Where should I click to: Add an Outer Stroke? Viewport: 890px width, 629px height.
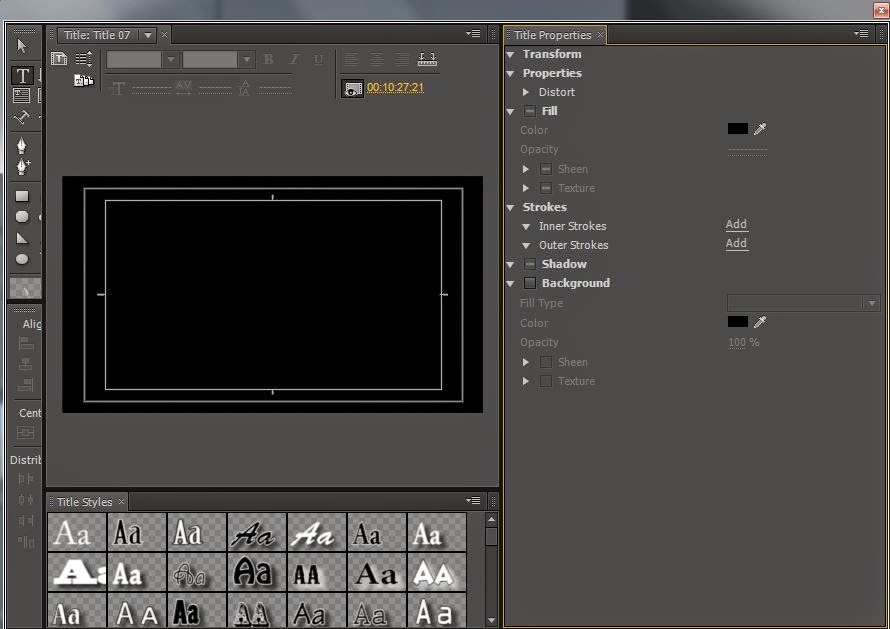coord(736,244)
